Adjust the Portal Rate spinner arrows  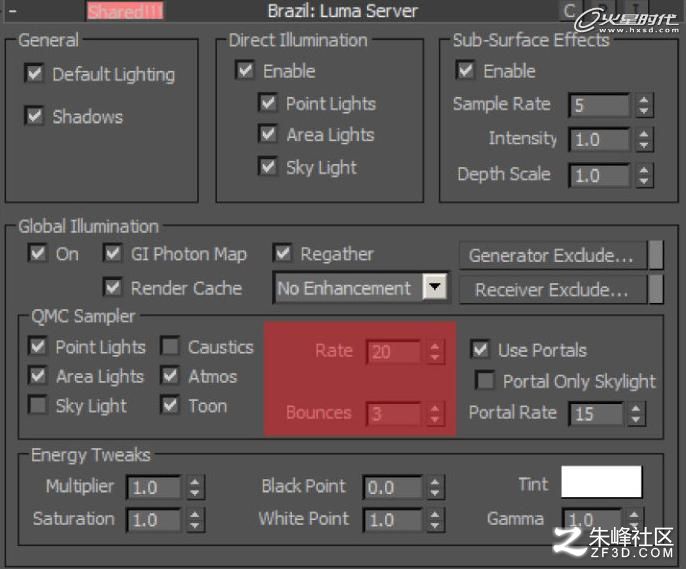click(x=636, y=414)
